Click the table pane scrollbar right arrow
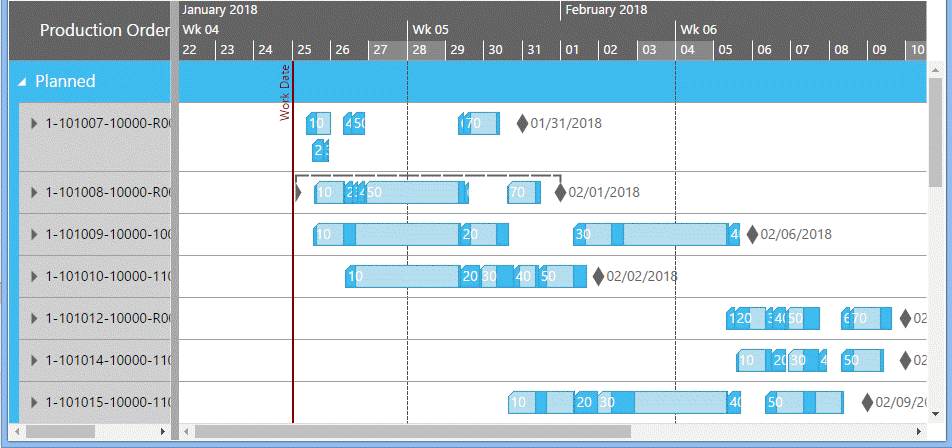The height and width of the screenshot is (448, 952). coord(163,431)
